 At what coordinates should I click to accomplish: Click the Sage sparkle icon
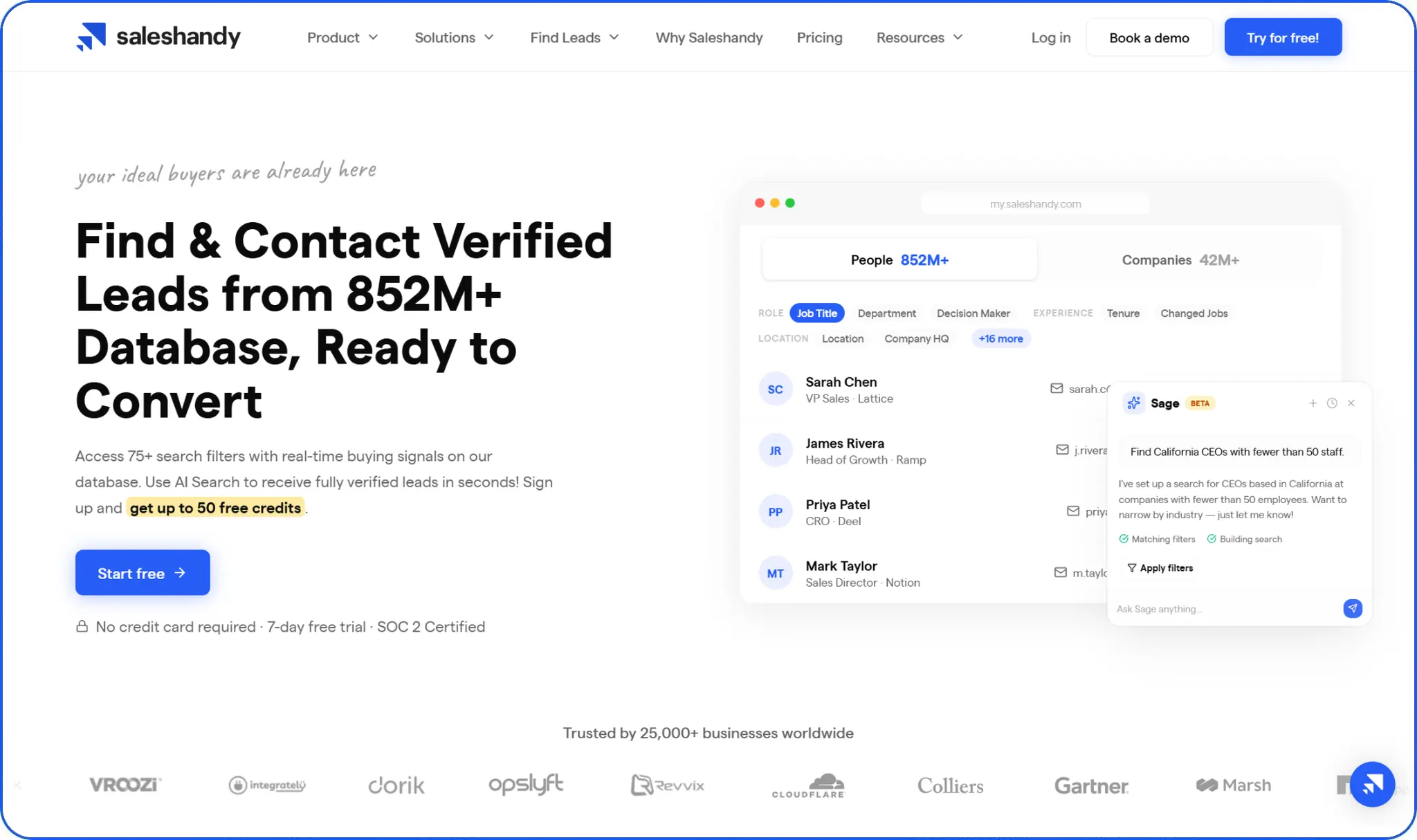[x=1133, y=403]
